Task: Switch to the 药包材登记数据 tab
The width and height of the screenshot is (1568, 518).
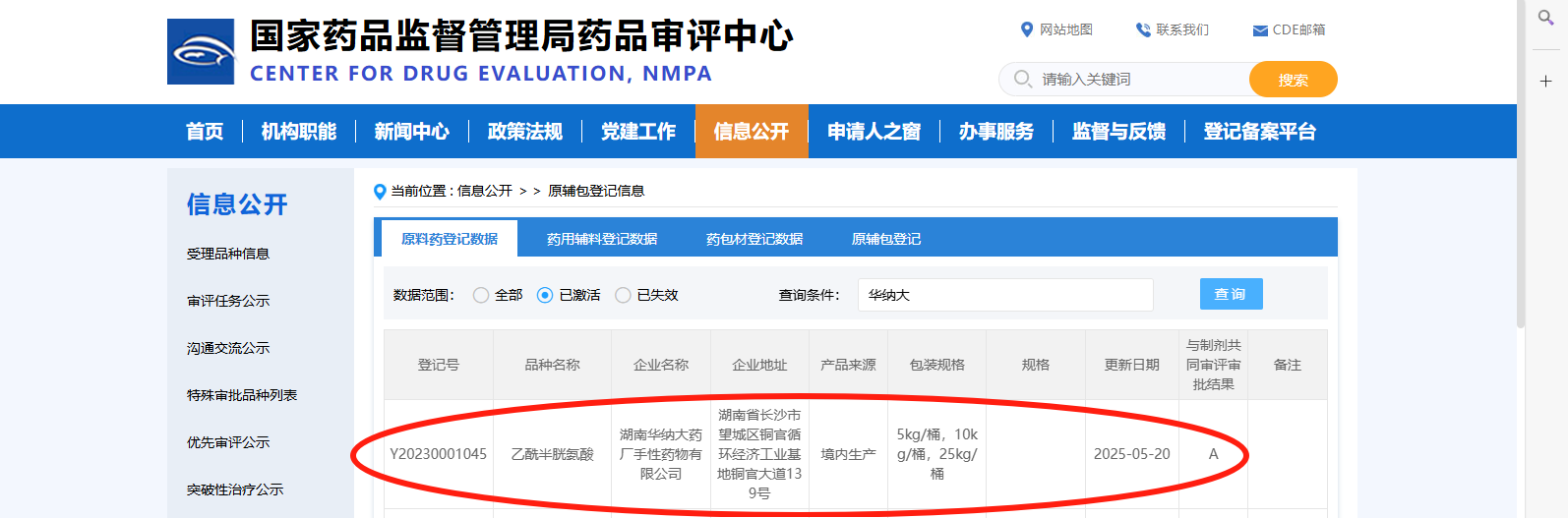Action: pyautogui.click(x=754, y=239)
